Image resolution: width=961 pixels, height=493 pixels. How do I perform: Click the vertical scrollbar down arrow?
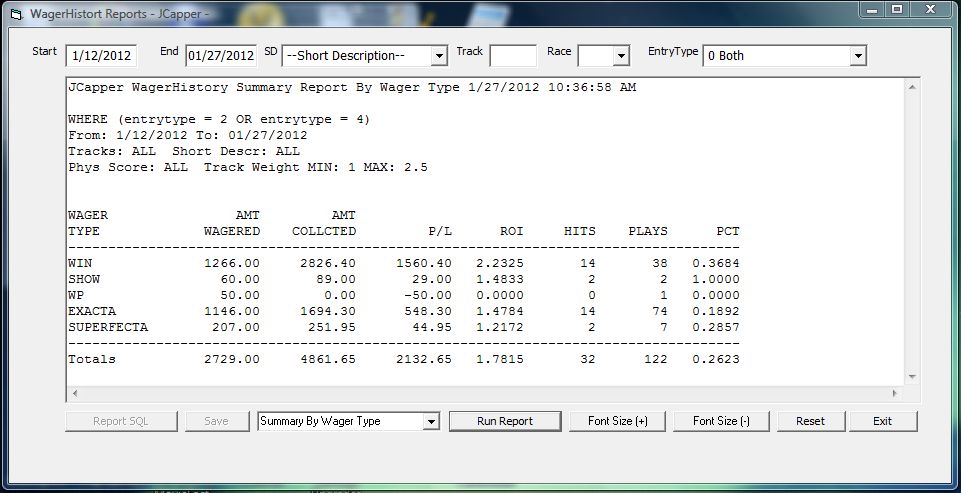(912, 376)
